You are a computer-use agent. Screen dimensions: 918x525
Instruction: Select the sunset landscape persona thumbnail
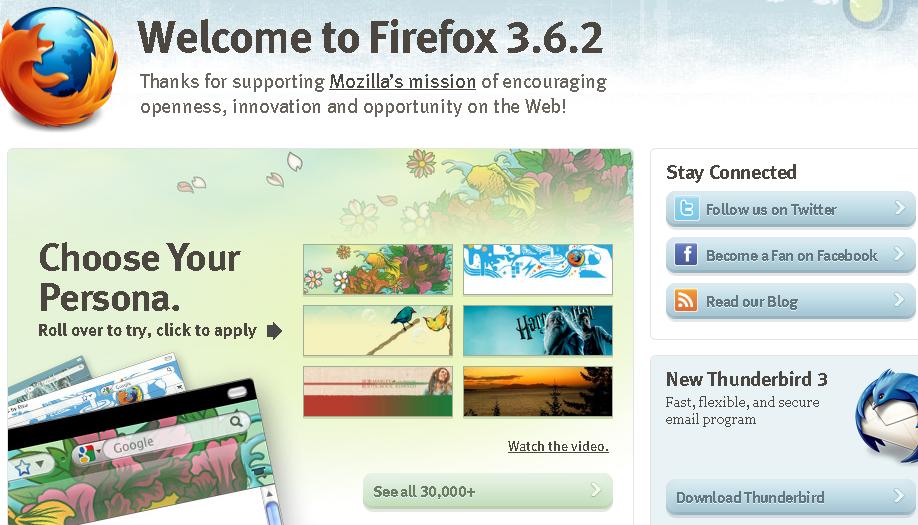(537, 392)
